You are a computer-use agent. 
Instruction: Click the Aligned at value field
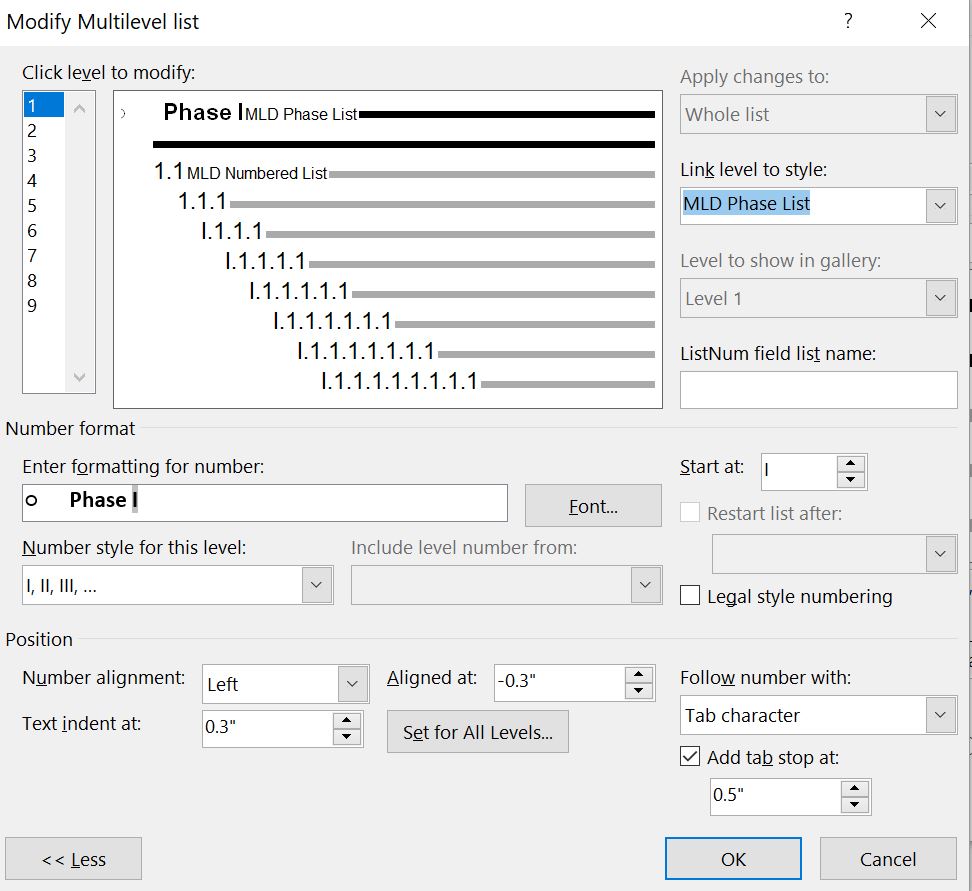(560, 683)
